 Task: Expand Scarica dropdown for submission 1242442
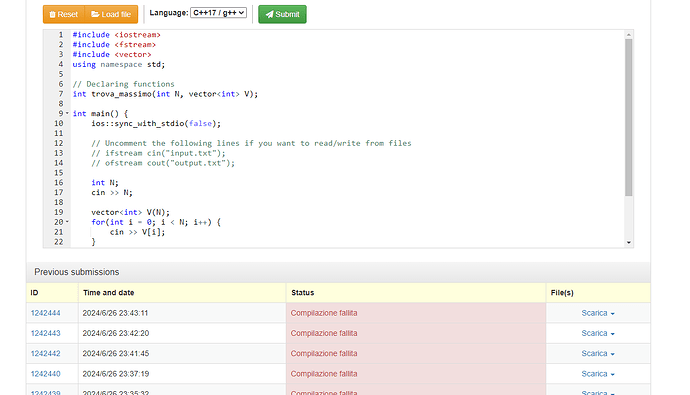(598, 354)
